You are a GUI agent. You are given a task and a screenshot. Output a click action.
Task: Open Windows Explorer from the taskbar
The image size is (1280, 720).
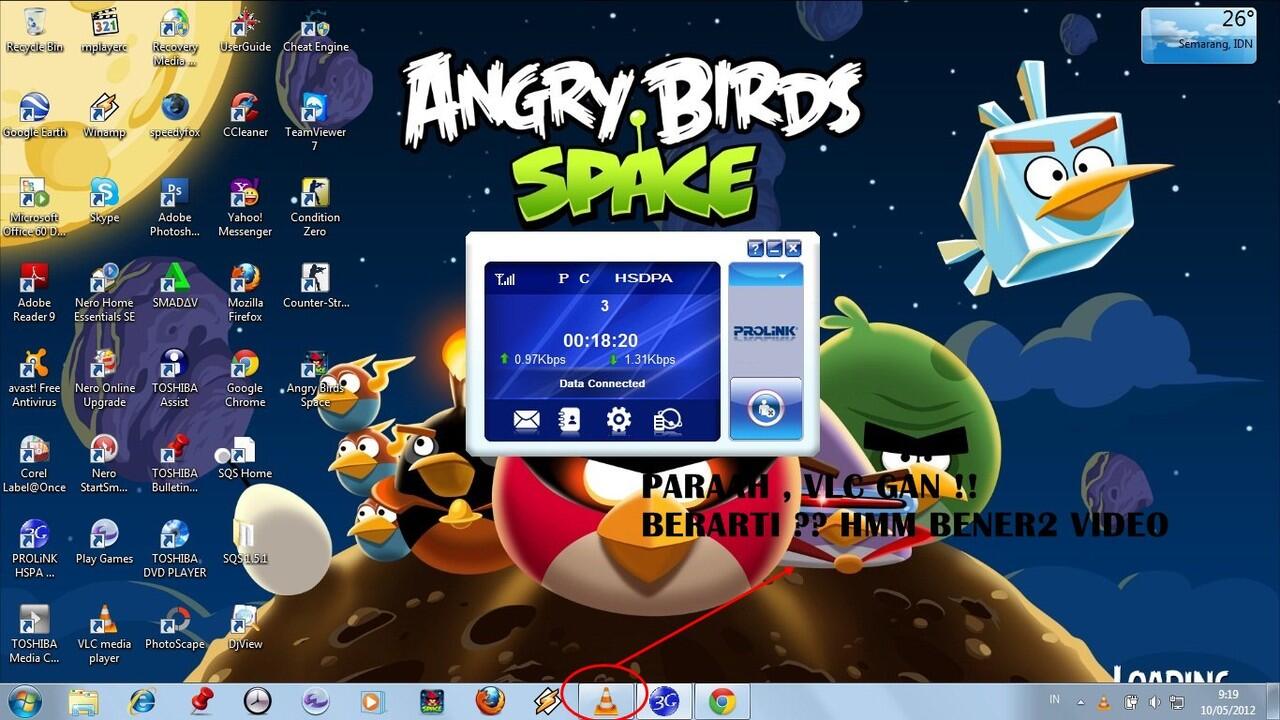(x=83, y=702)
